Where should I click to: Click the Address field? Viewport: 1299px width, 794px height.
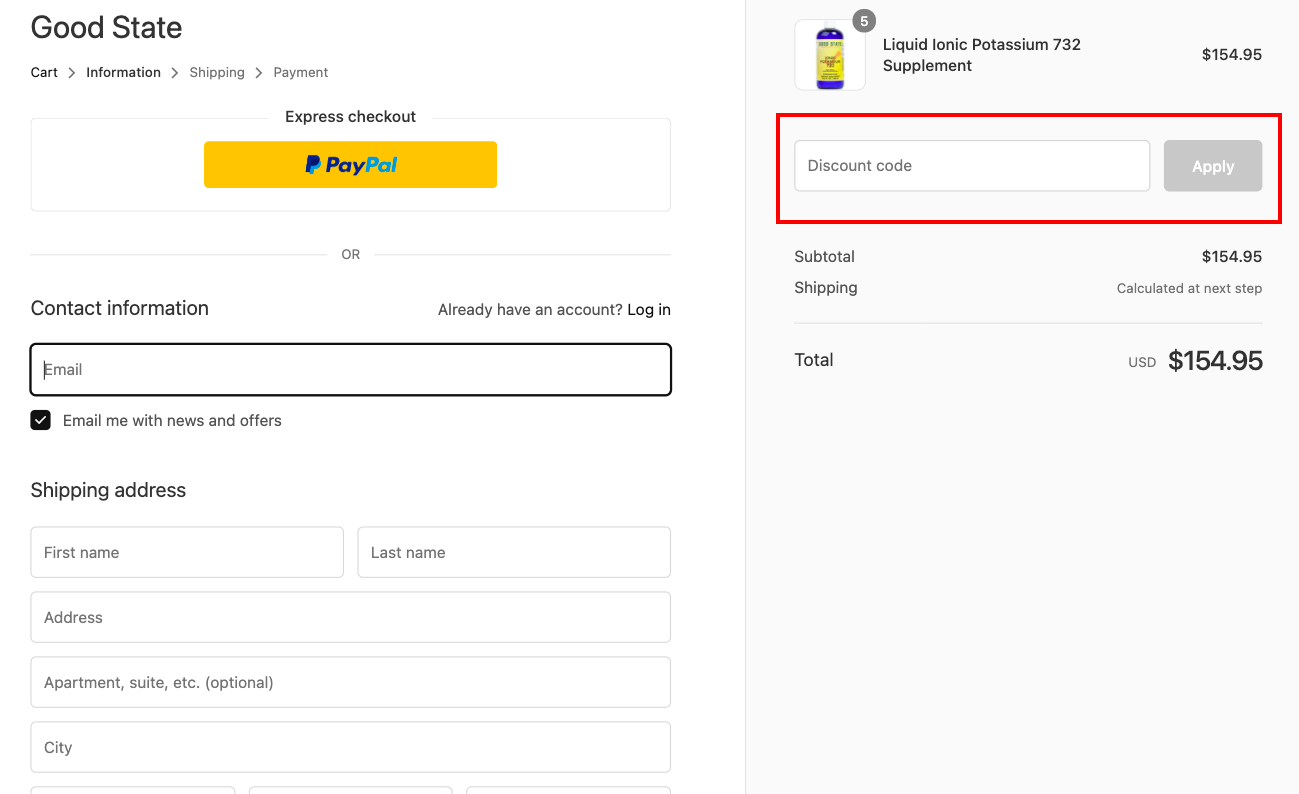coord(351,617)
